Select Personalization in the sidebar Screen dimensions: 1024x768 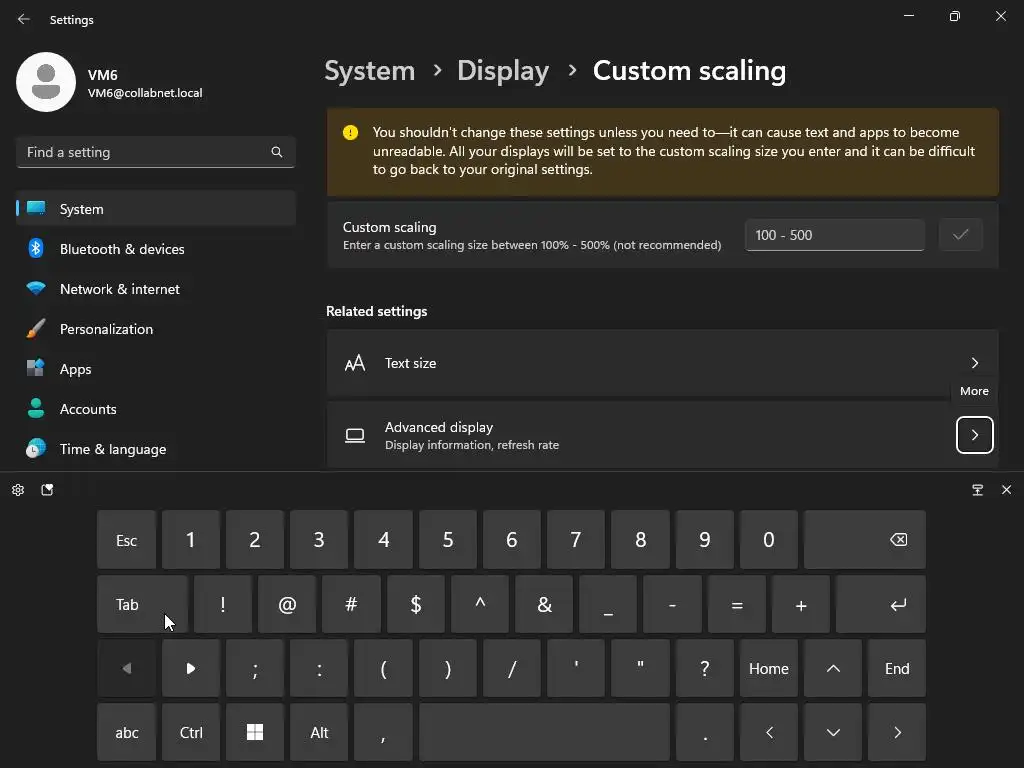click(x=106, y=329)
